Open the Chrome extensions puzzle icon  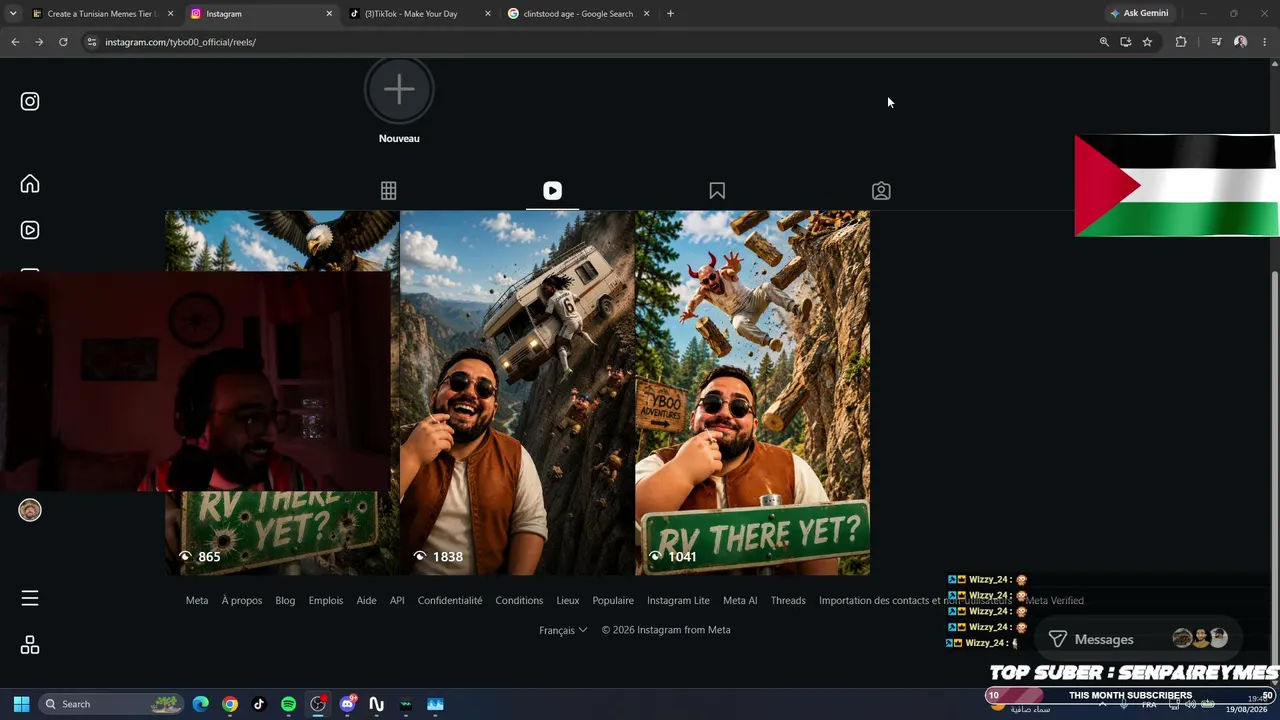[x=1181, y=42]
